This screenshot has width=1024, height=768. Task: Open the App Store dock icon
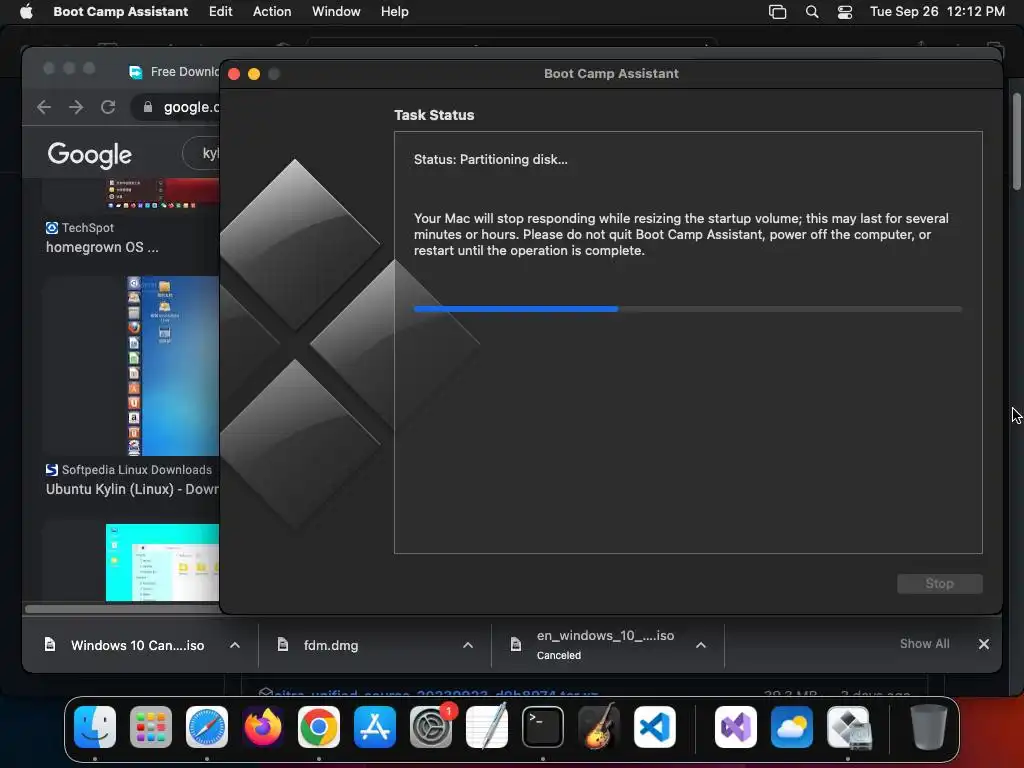coord(375,727)
